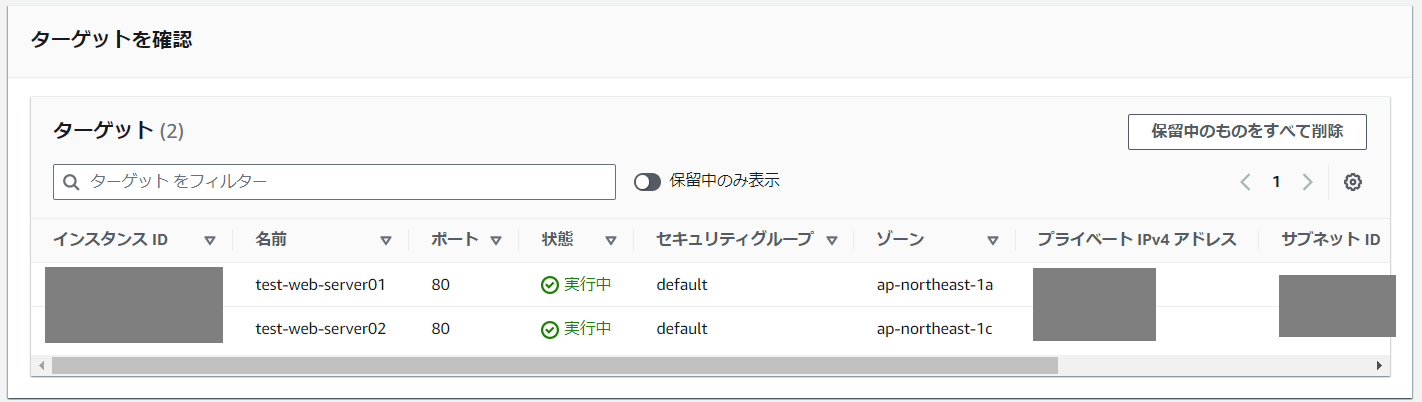Image resolution: width=1422 pixels, height=402 pixels.
Task: Sort by インスタンス ID column arrow
Action: tap(210, 240)
